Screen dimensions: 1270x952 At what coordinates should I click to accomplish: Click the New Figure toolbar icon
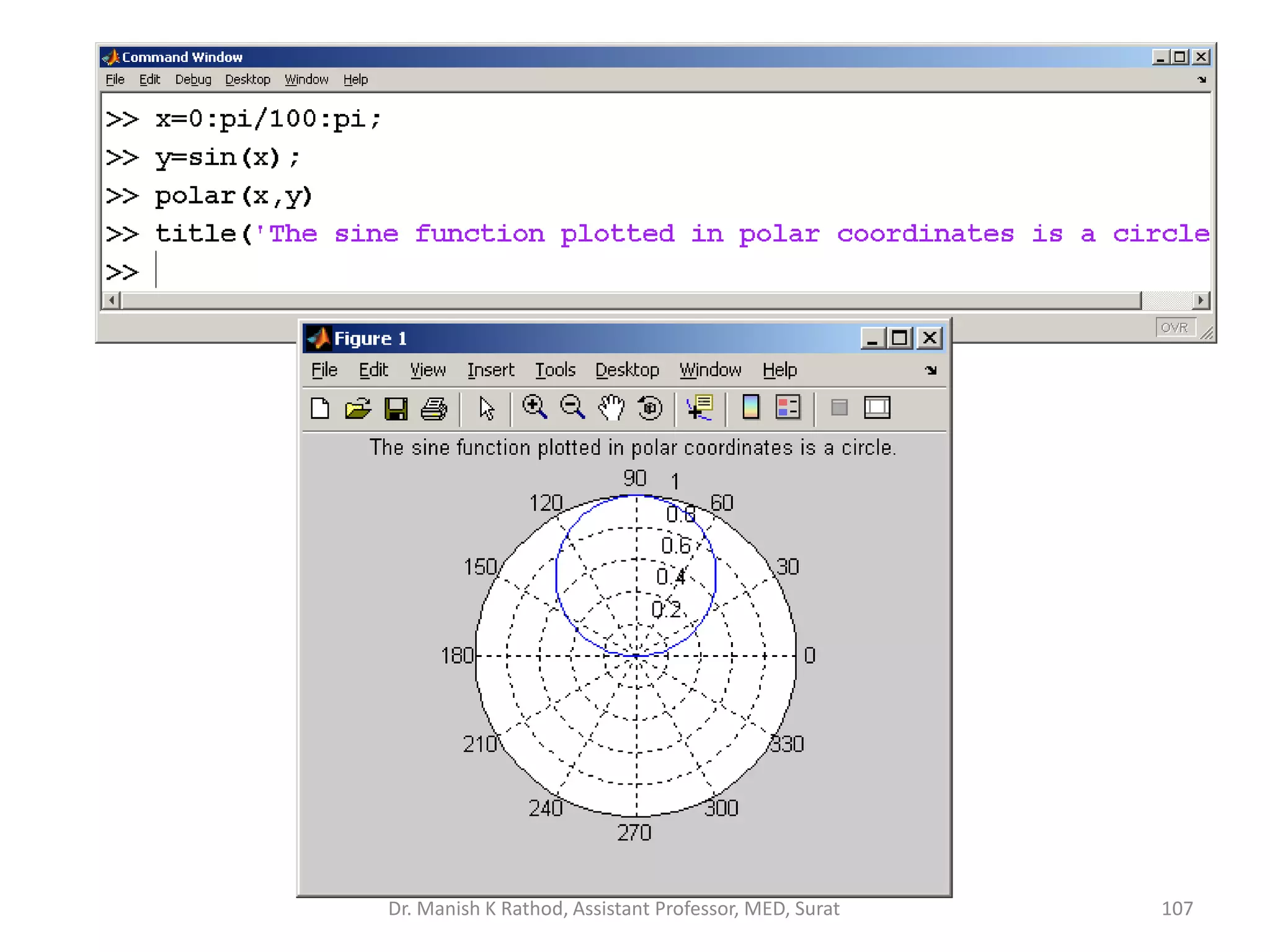pos(320,408)
